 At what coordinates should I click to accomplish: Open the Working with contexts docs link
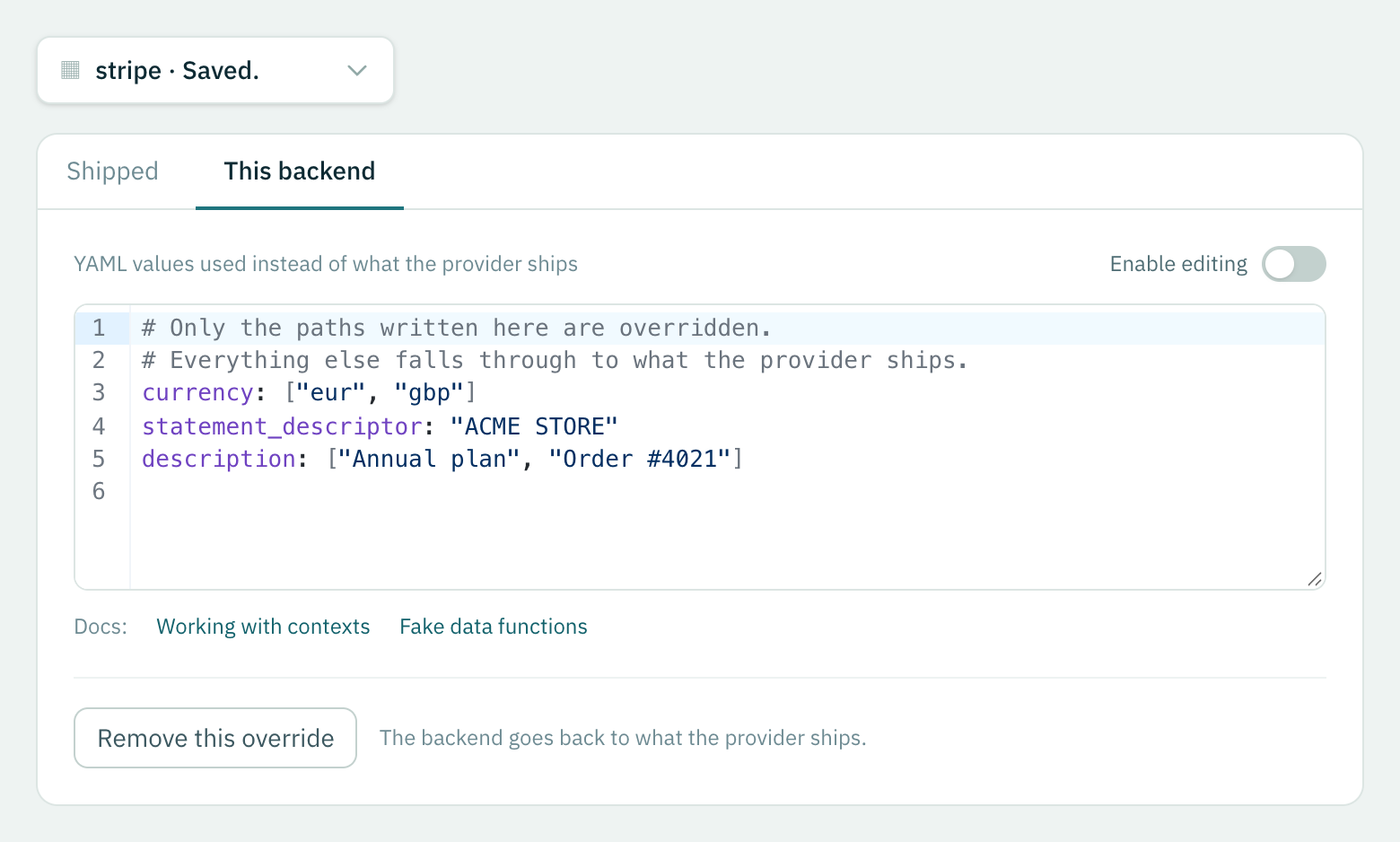[x=263, y=627]
